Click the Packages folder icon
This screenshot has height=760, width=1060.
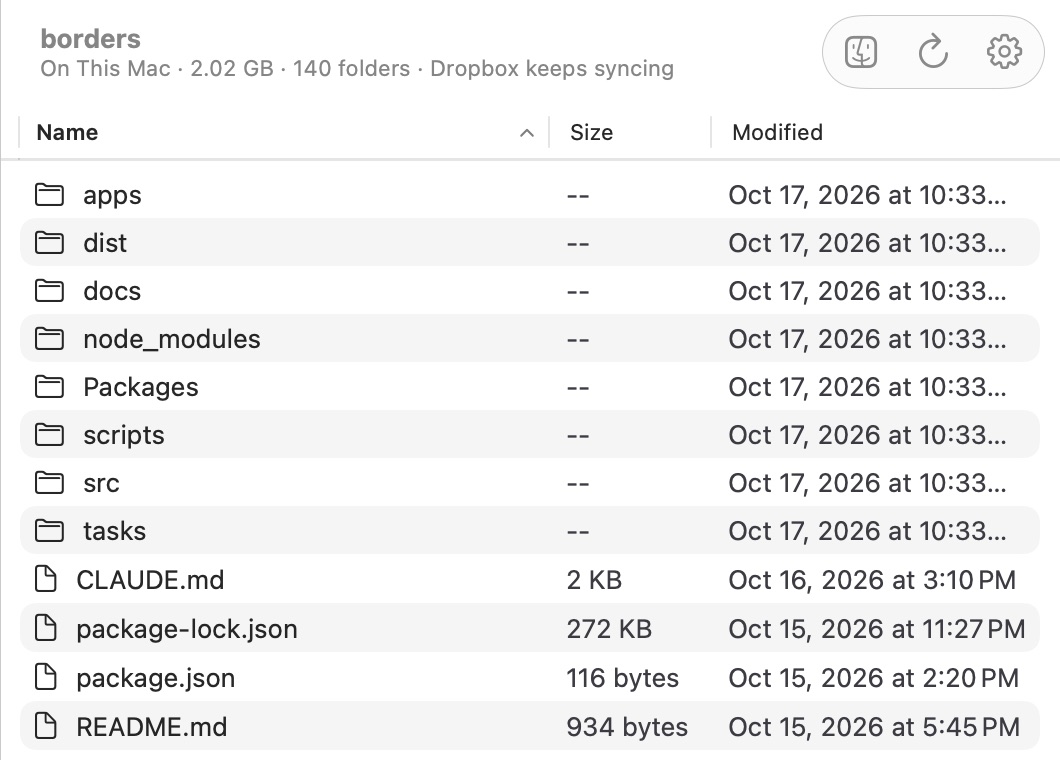click(49, 387)
